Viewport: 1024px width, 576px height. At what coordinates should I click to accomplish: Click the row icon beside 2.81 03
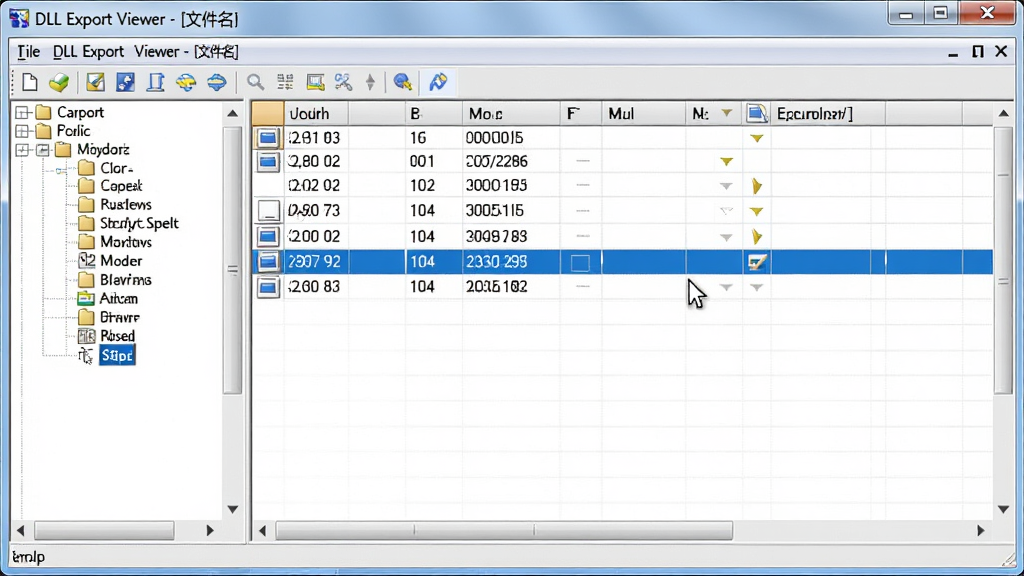(268, 138)
